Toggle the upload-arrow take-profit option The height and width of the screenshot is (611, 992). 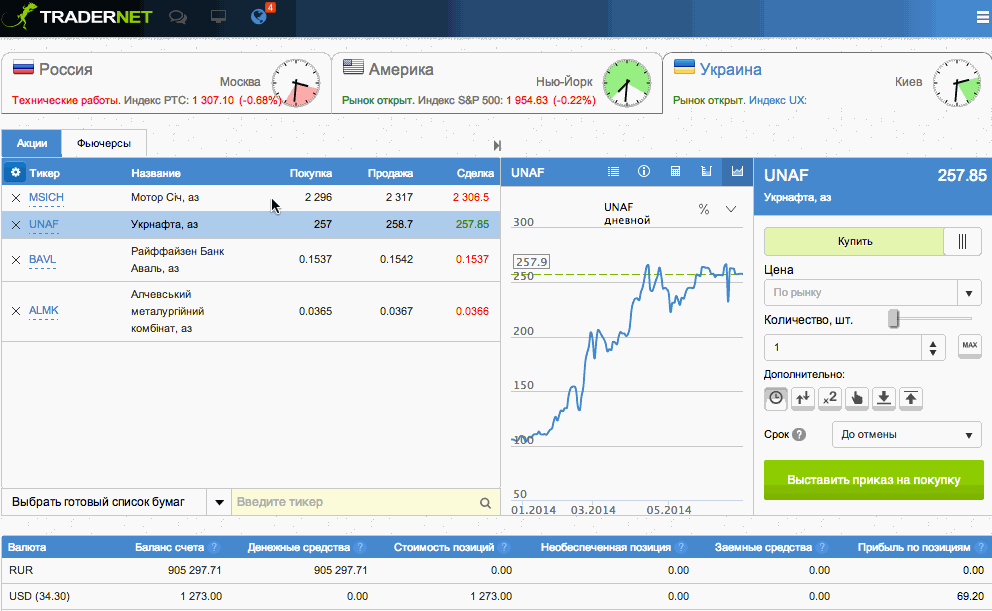point(910,398)
